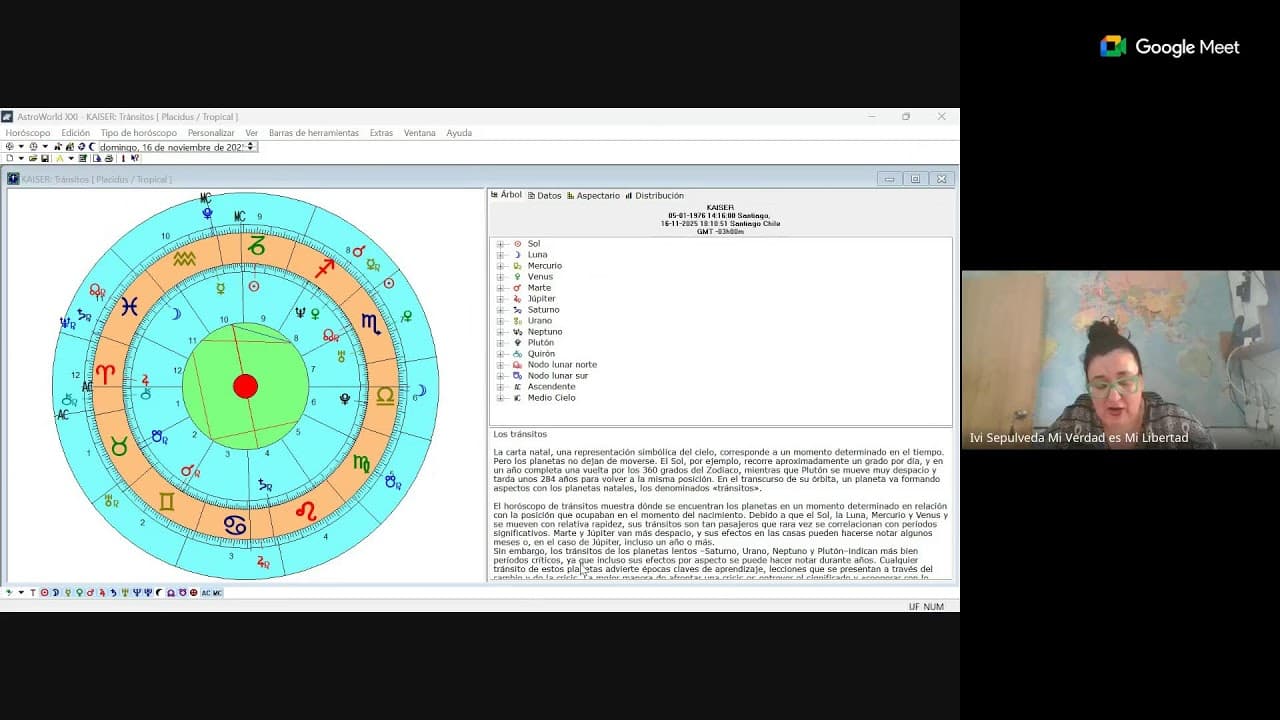1280x720 pixels.
Task: Toggle the Sun symbol in bottom bar
Action: pyautogui.click(x=44, y=593)
